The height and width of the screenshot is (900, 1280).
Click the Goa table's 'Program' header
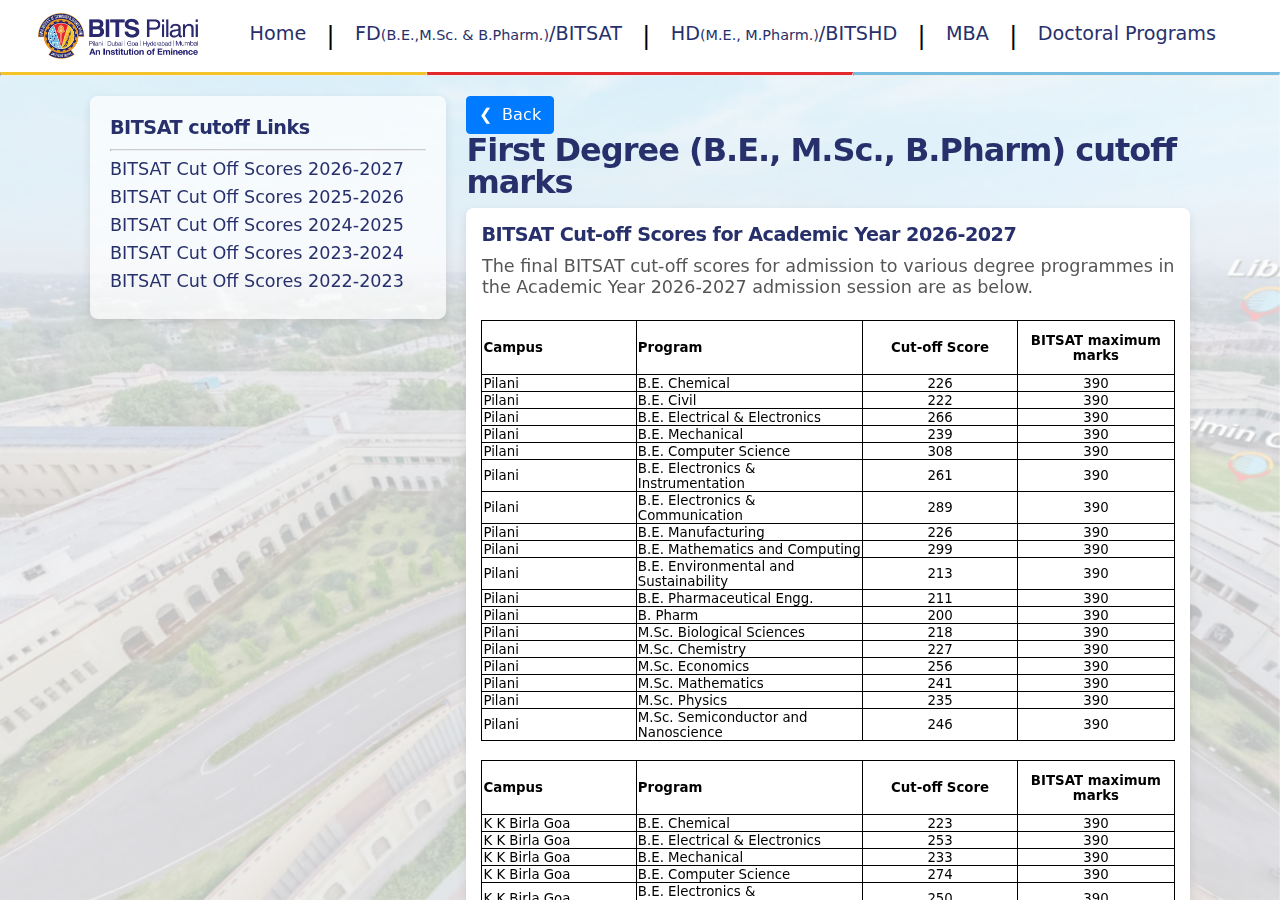(749, 788)
